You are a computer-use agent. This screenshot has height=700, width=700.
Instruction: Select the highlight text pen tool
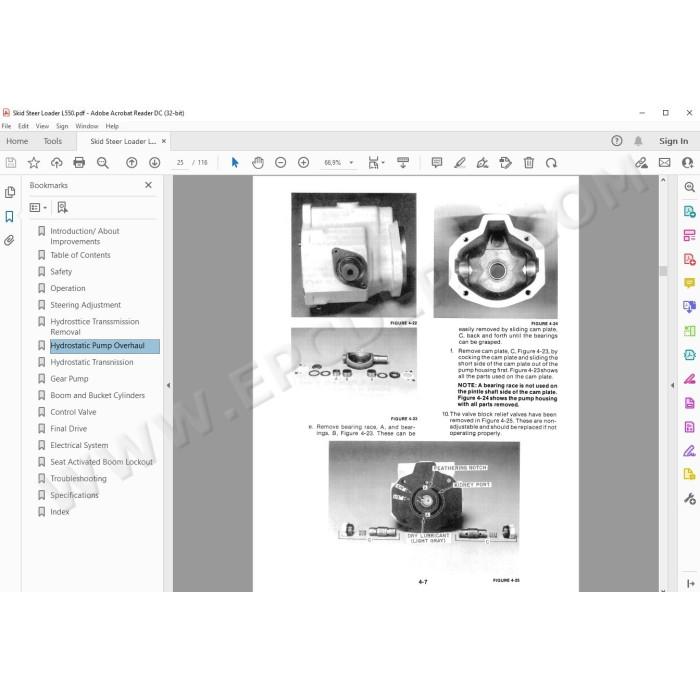459,163
